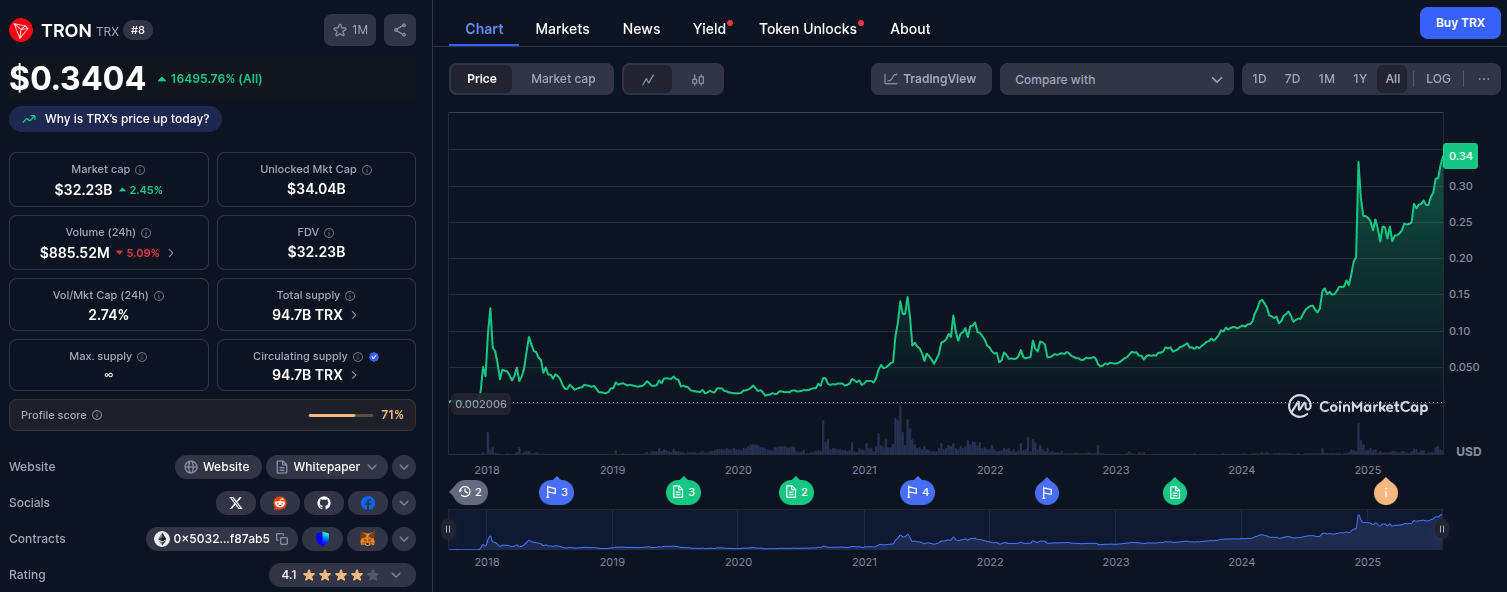Click the info icon beside Unlocked Mkt Cap
The image size is (1507, 592).
coord(367,170)
